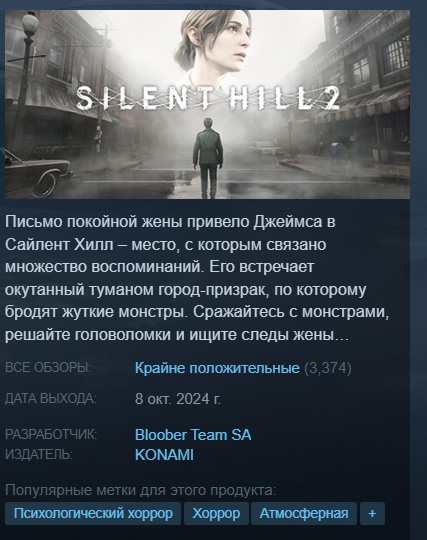
Task: Select the Хоррор tag
Action: pyautogui.click(x=216, y=513)
